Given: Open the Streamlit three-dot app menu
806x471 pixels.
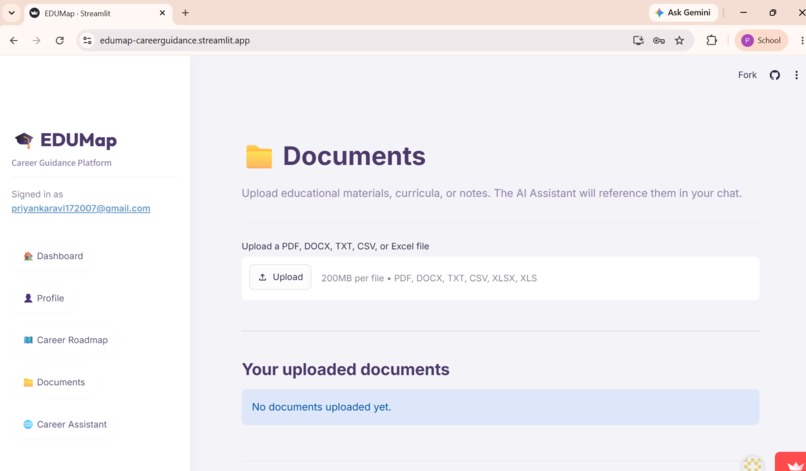Looking at the screenshot, I should point(796,75).
